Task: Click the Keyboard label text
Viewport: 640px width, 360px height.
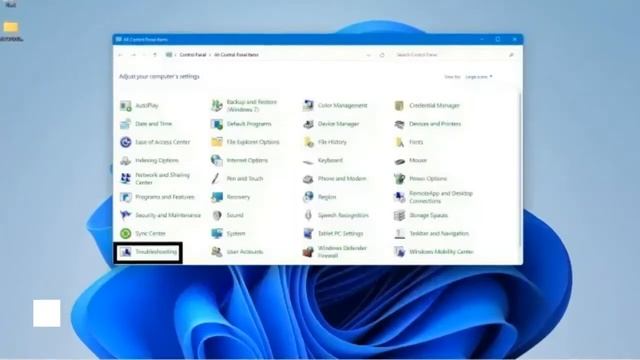Action: [330, 160]
